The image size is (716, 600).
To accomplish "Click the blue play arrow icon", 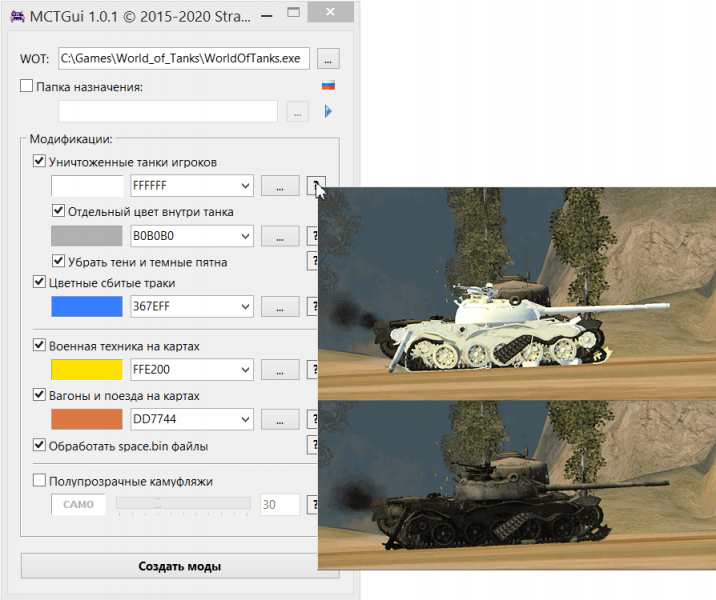I will click(327, 111).
